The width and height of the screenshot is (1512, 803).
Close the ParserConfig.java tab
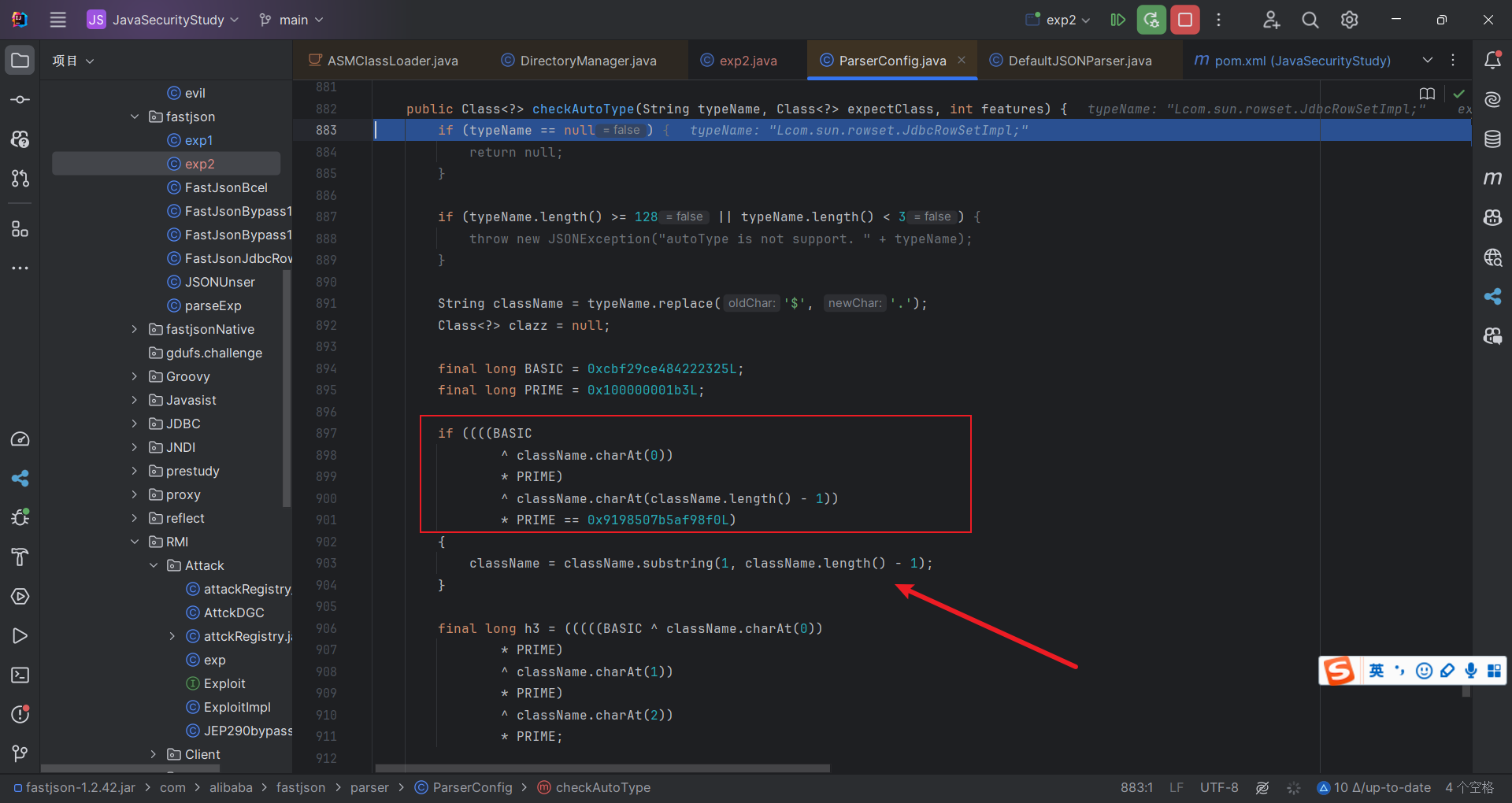[x=962, y=60]
